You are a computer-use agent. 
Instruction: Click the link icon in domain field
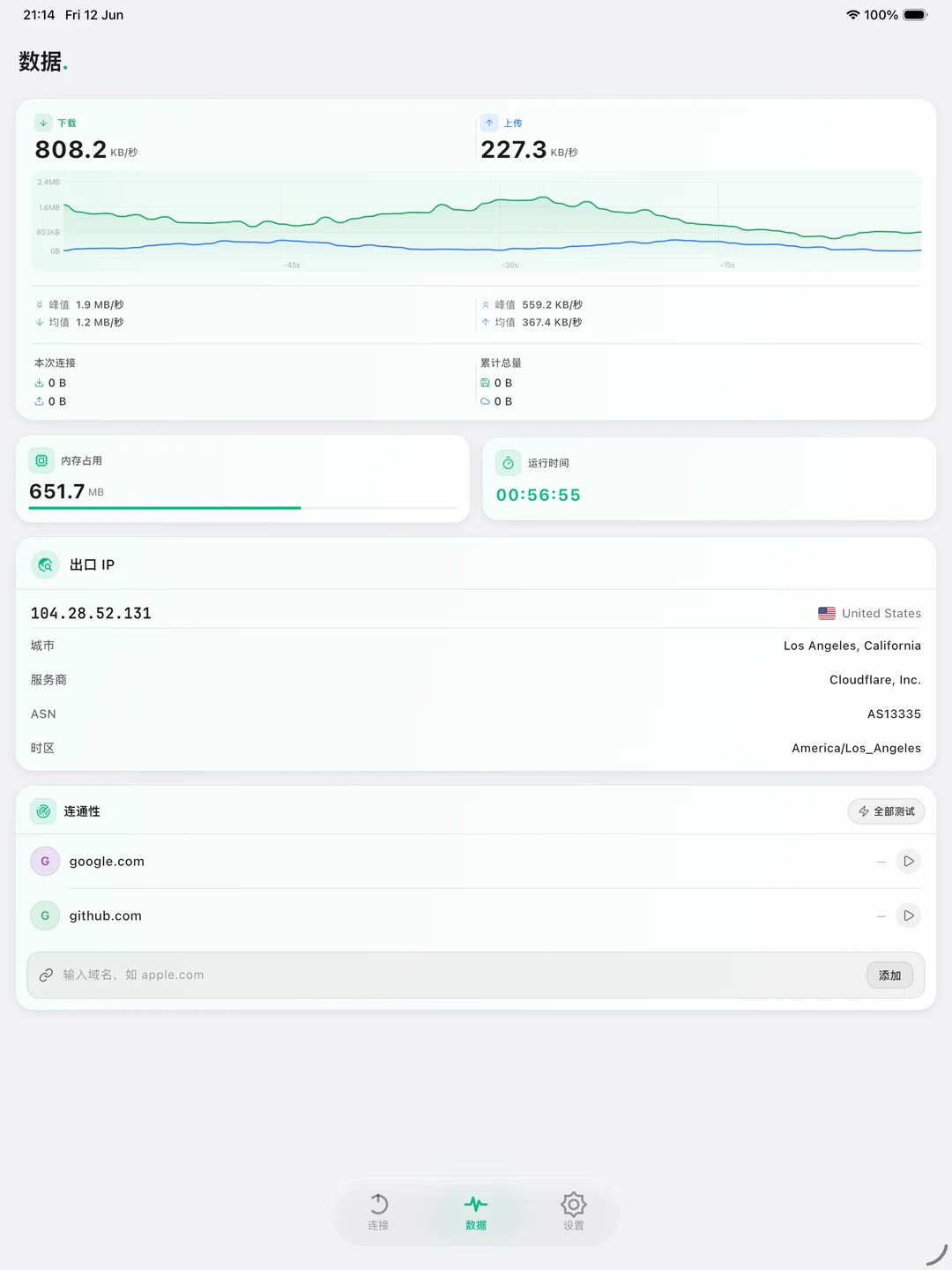(x=46, y=975)
